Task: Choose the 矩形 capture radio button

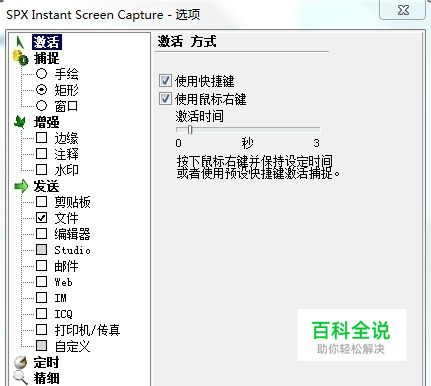Action: click(x=41, y=90)
